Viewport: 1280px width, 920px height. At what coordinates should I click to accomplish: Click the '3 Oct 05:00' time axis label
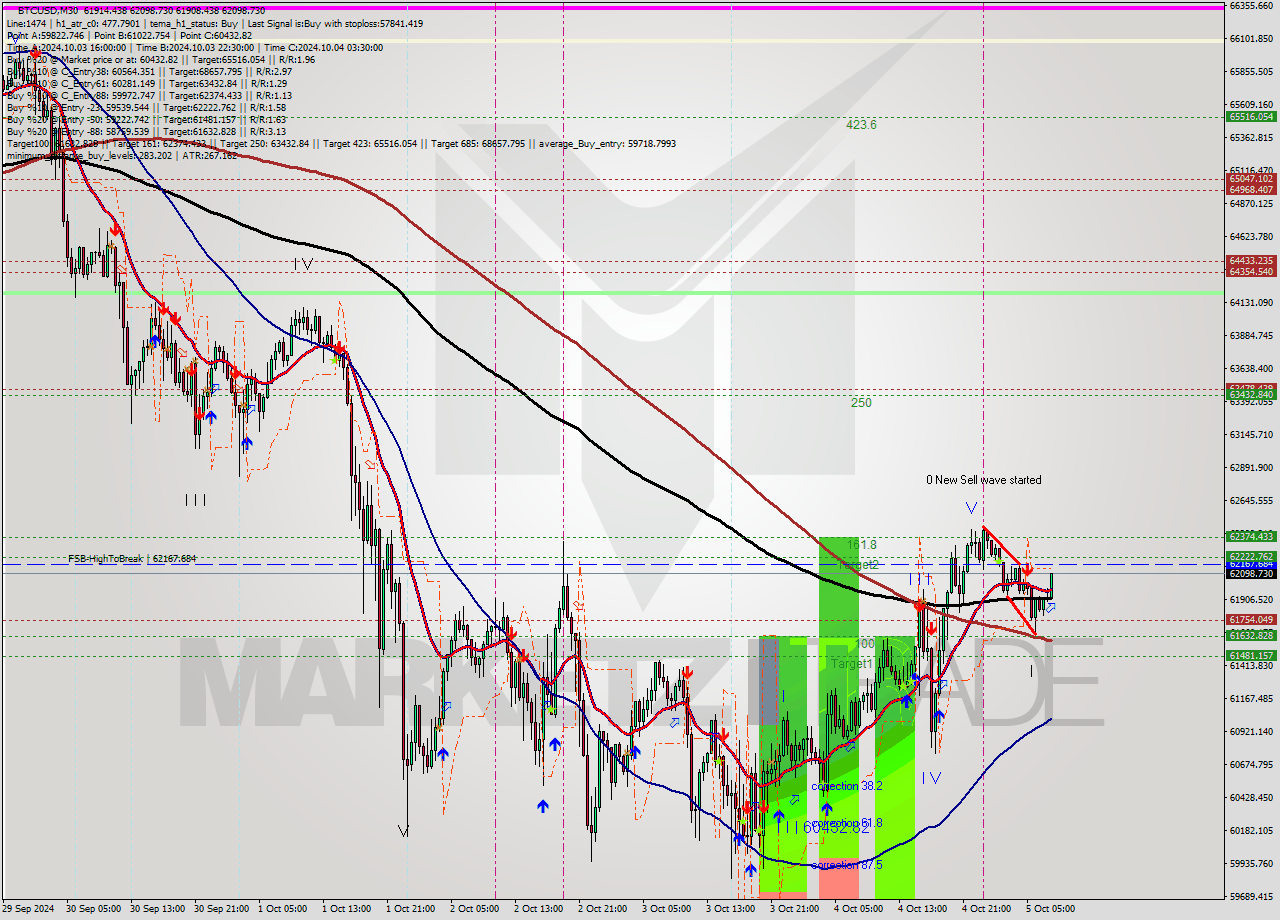coord(667,909)
